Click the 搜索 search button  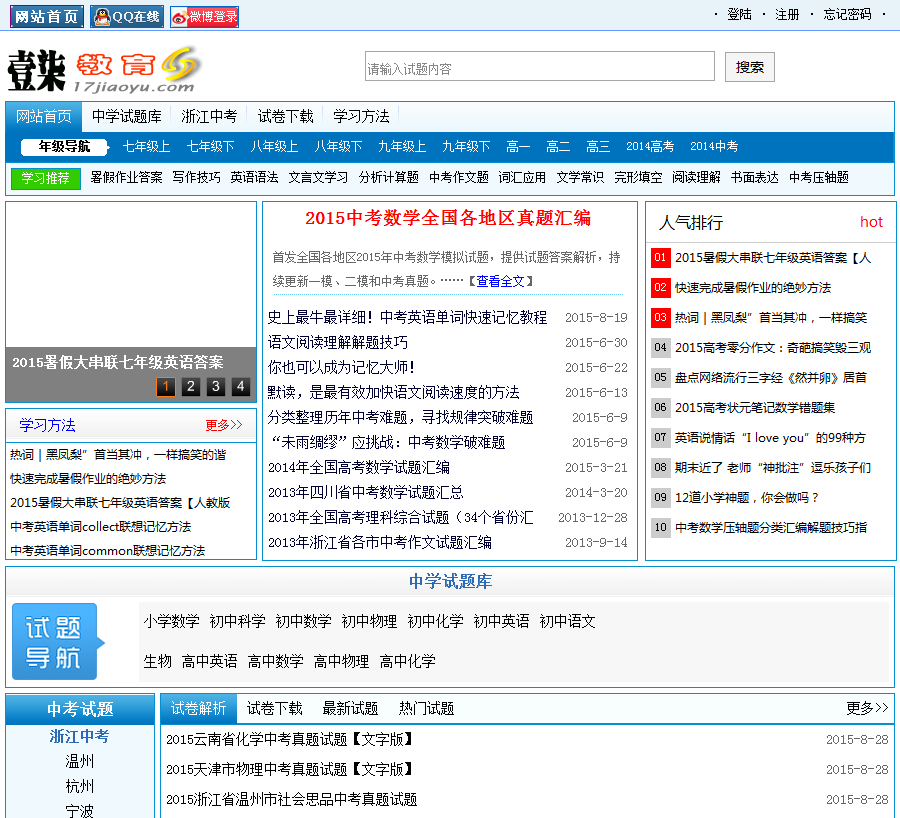coord(749,67)
